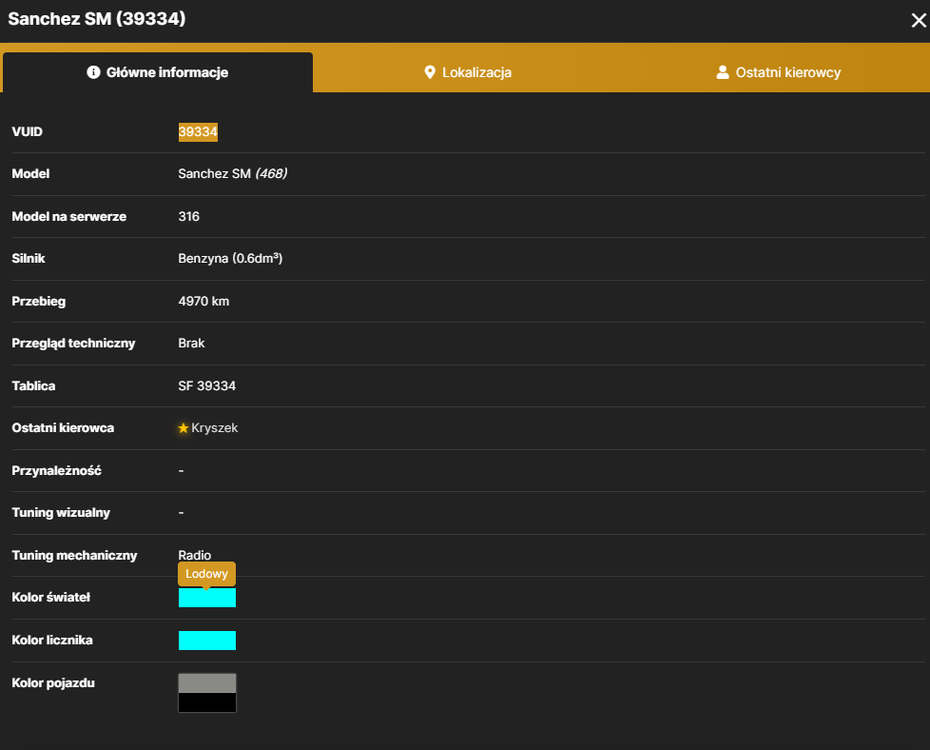Click the info icon on Główne informacje

click(x=93, y=72)
